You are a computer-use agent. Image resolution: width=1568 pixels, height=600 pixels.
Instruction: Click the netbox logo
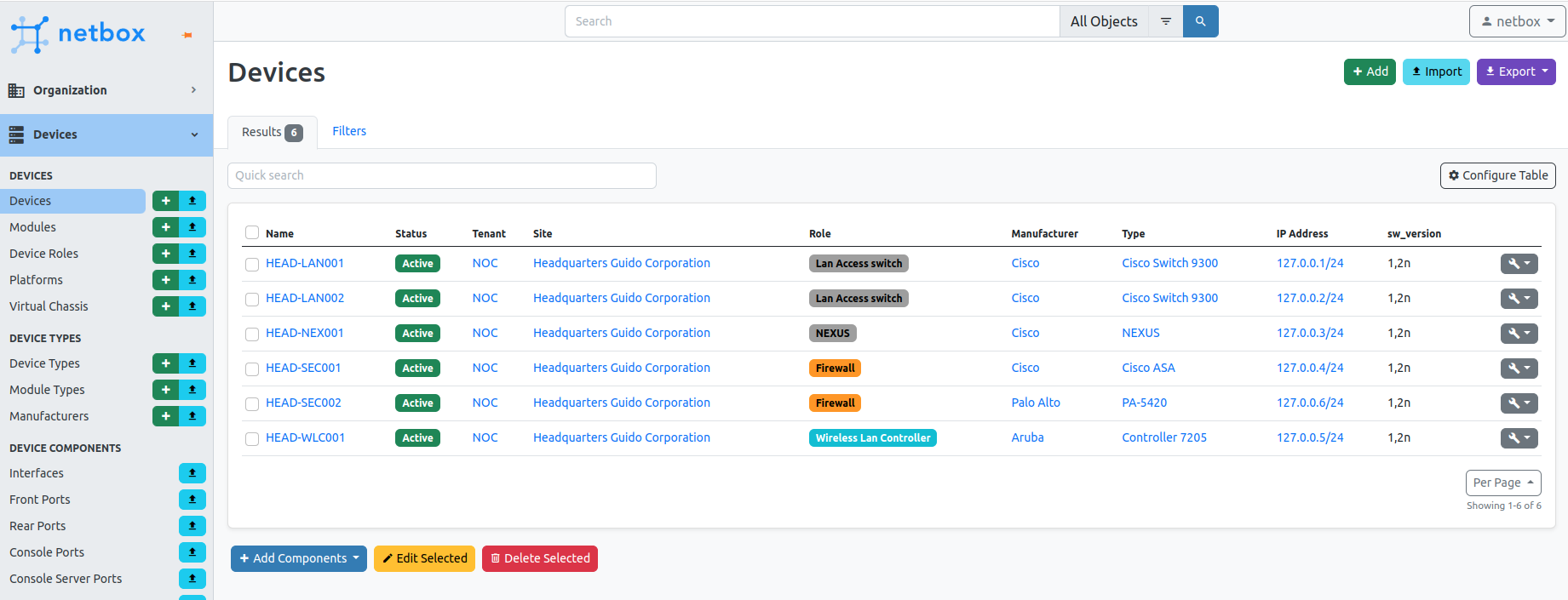click(78, 34)
